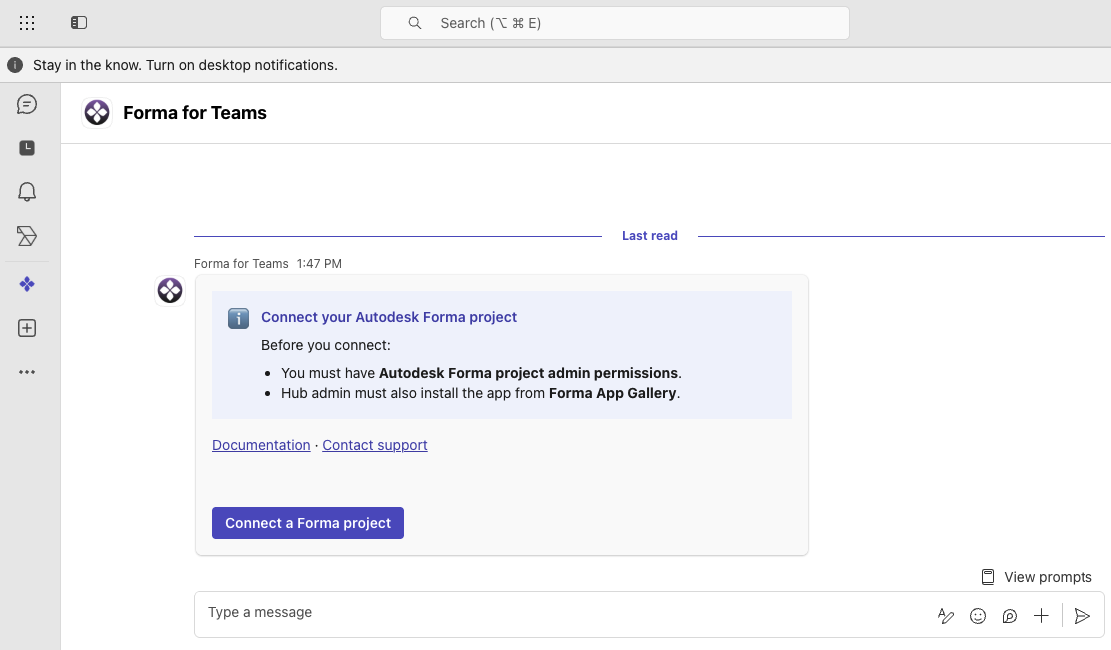Open the emoji picker
The width and height of the screenshot is (1111, 650).
(978, 616)
